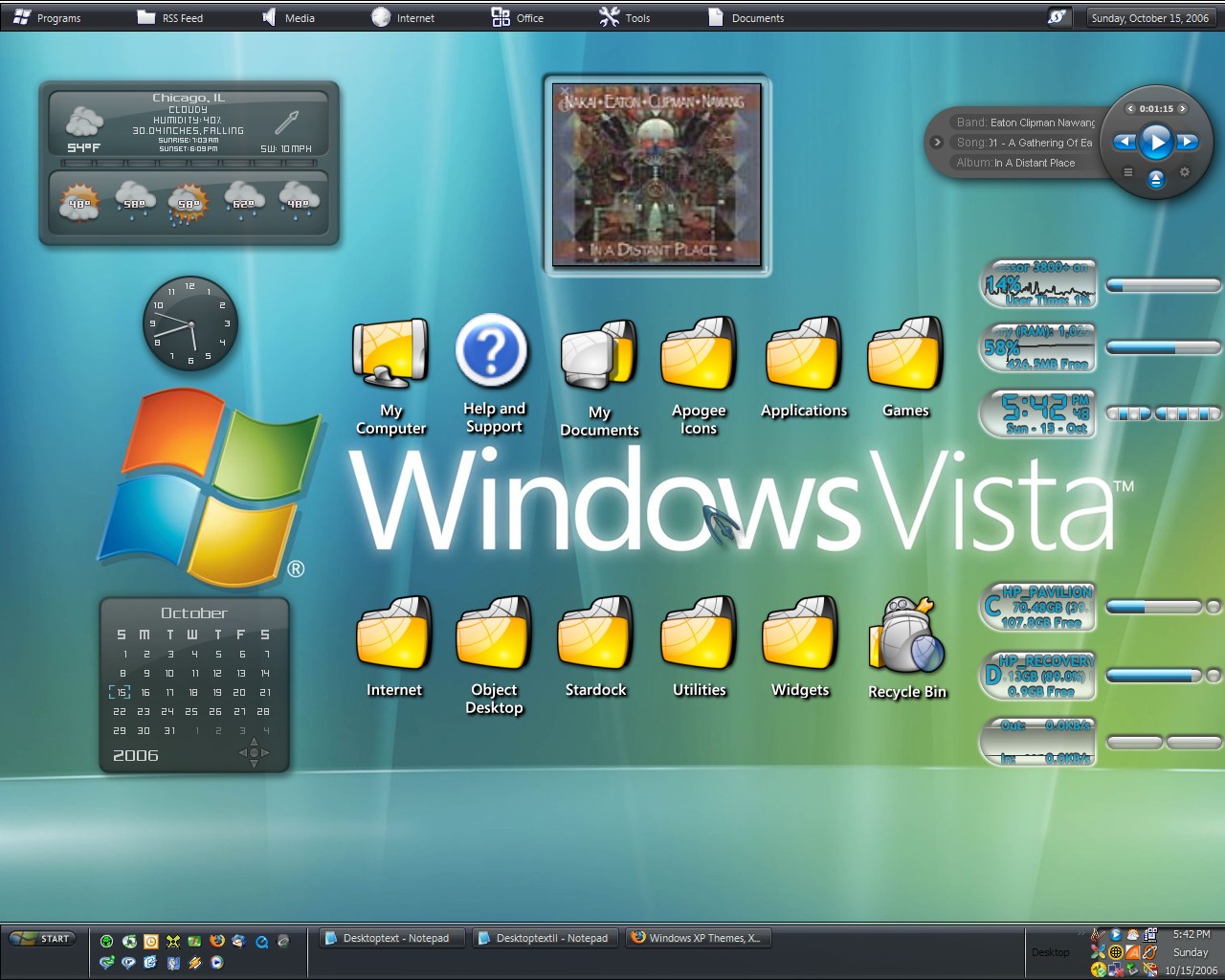Go to previous track in media player
The width and height of the screenshot is (1225, 980).
click(x=1125, y=143)
